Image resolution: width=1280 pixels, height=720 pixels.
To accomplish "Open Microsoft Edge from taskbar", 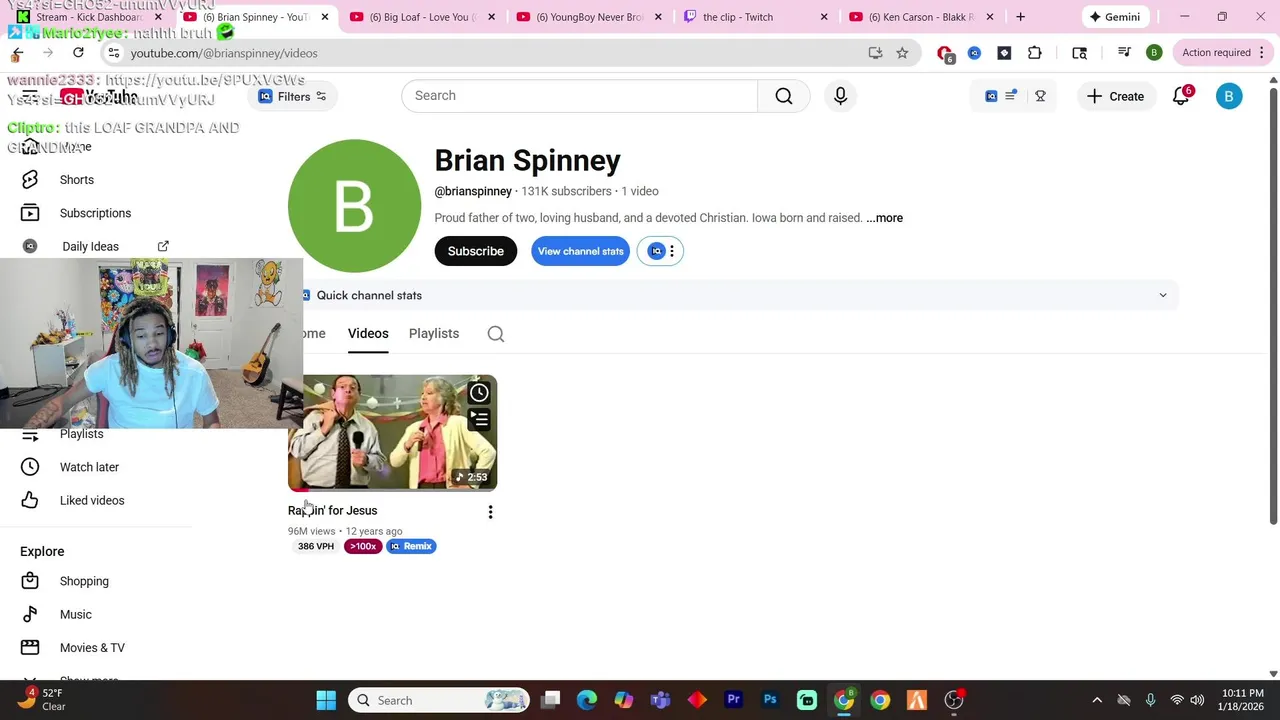I will coord(587,700).
